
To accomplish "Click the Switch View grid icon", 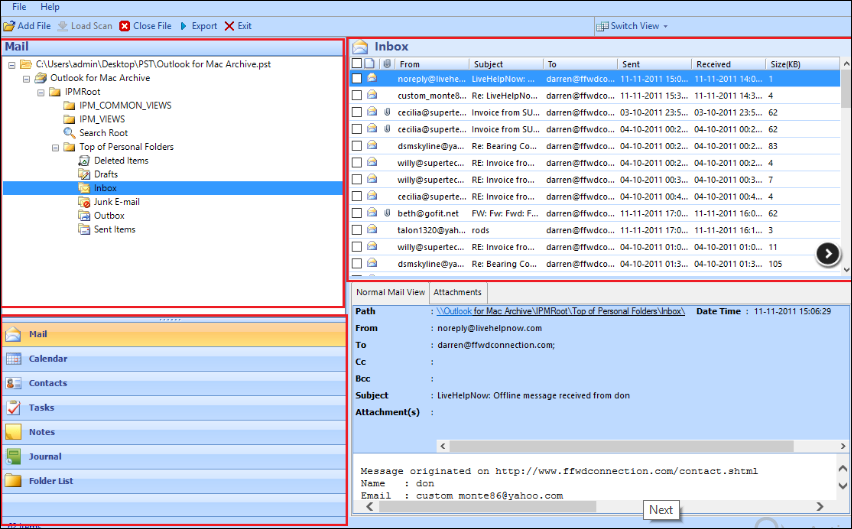I will click(x=602, y=26).
